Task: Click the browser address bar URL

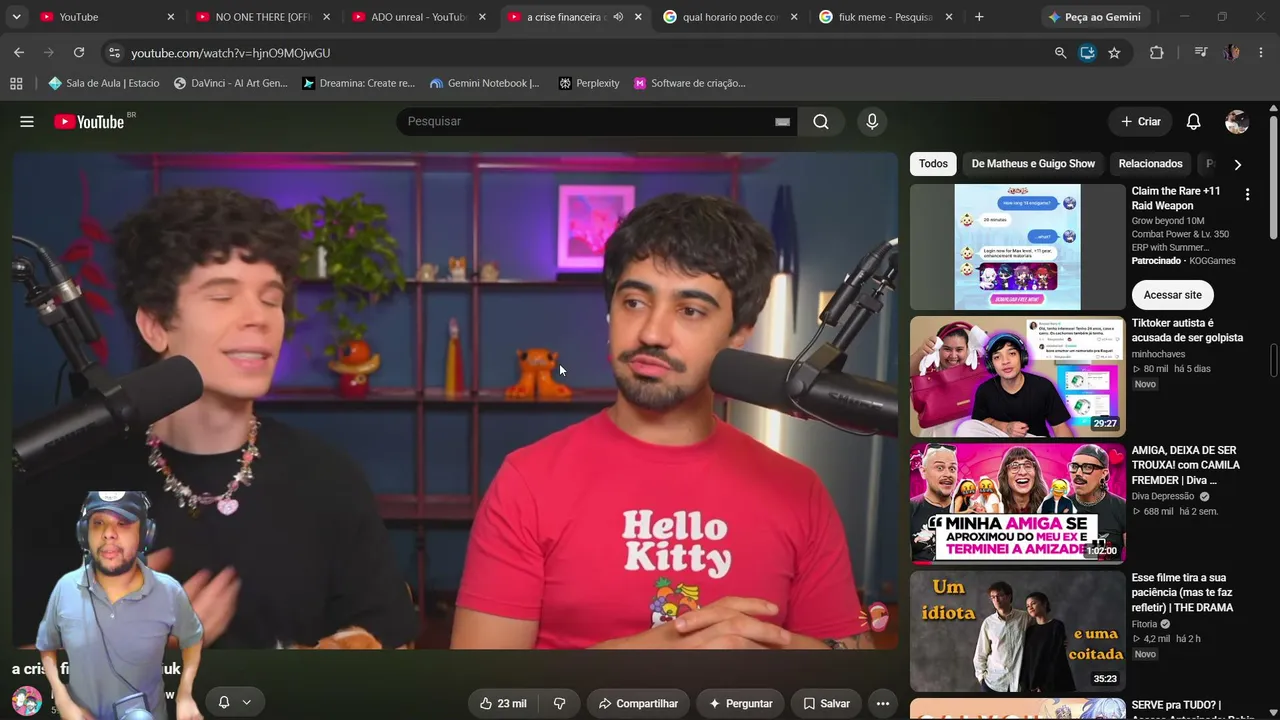Action: (230, 53)
